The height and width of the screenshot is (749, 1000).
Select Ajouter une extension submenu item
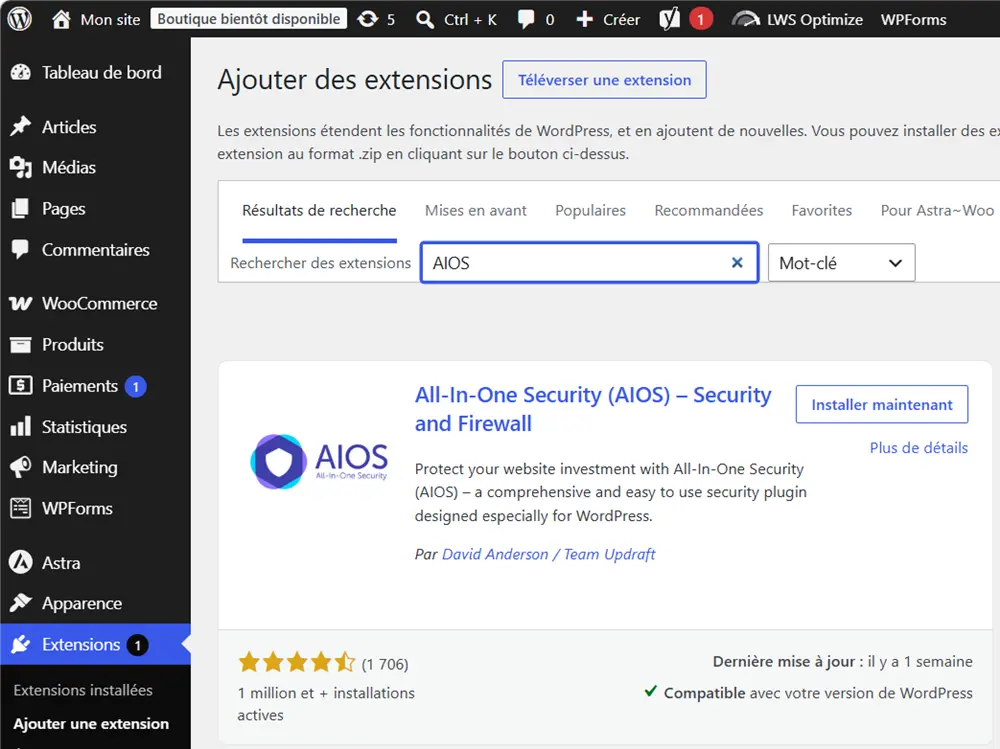point(91,724)
